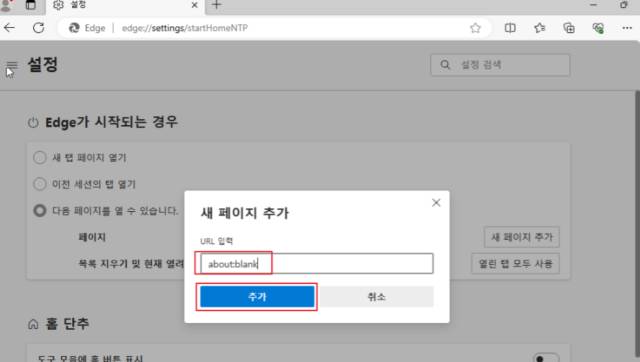Open the settings hamburger menu

(12, 65)
